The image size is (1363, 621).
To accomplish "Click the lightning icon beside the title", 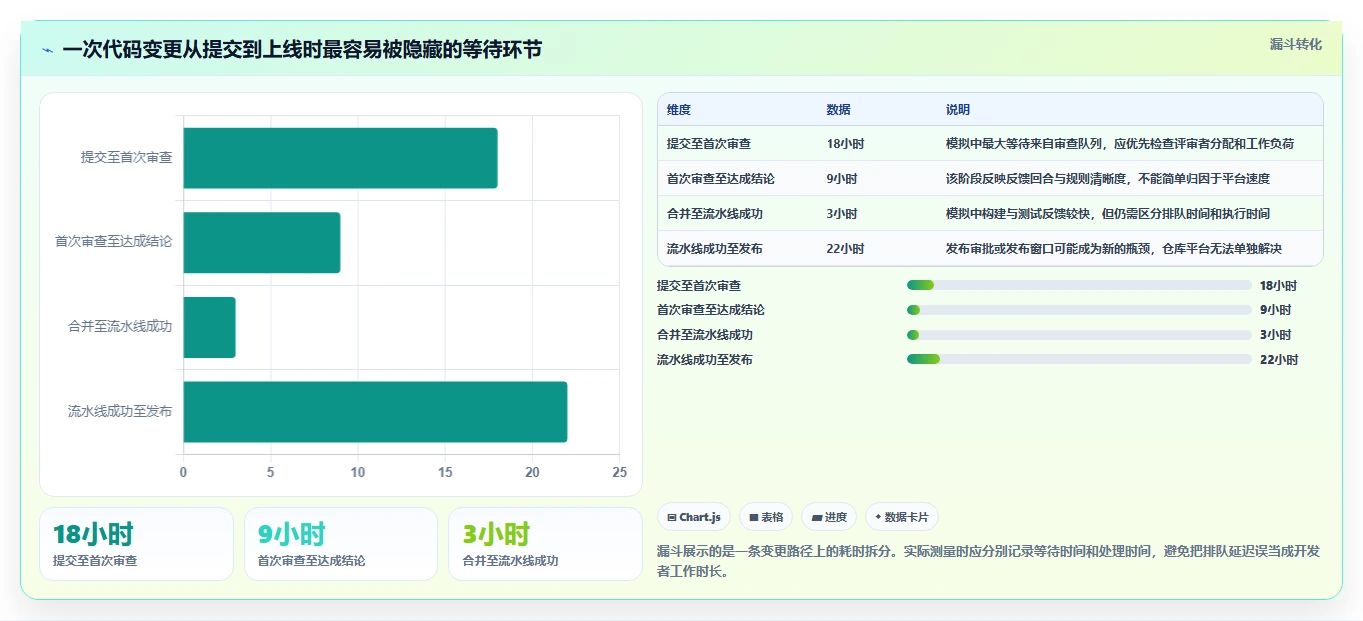I will (x=48, y=50).
